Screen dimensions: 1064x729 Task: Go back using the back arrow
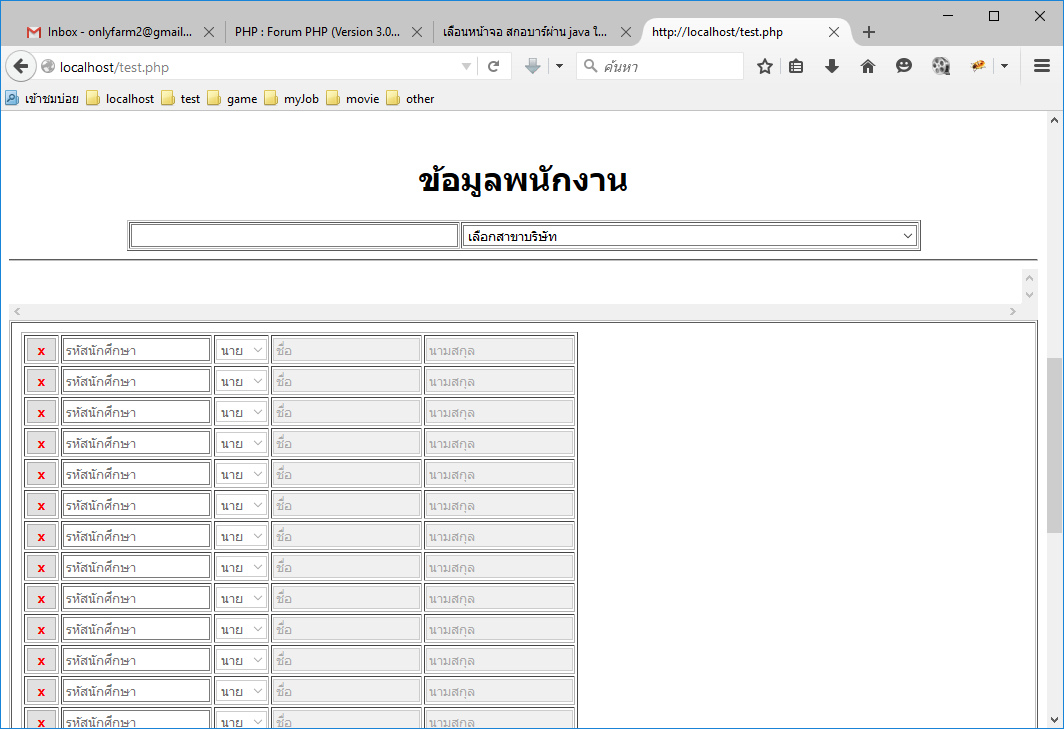click(x=20, y=66)
